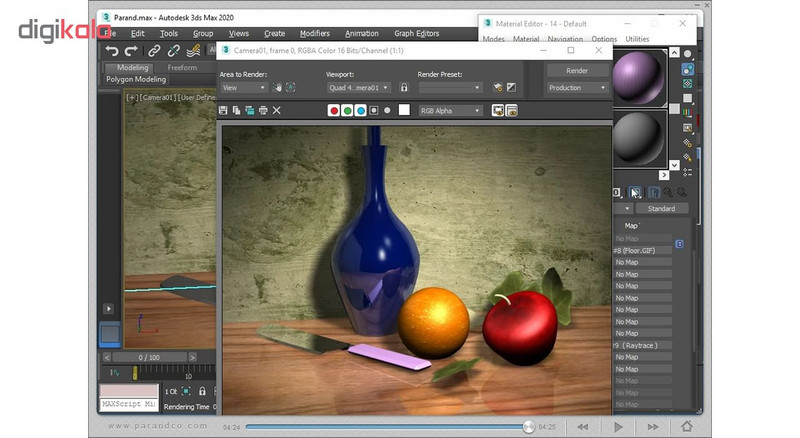The image size is (800, 438).
Task: Clone the rendered frame window
Action: coord(249,110)
